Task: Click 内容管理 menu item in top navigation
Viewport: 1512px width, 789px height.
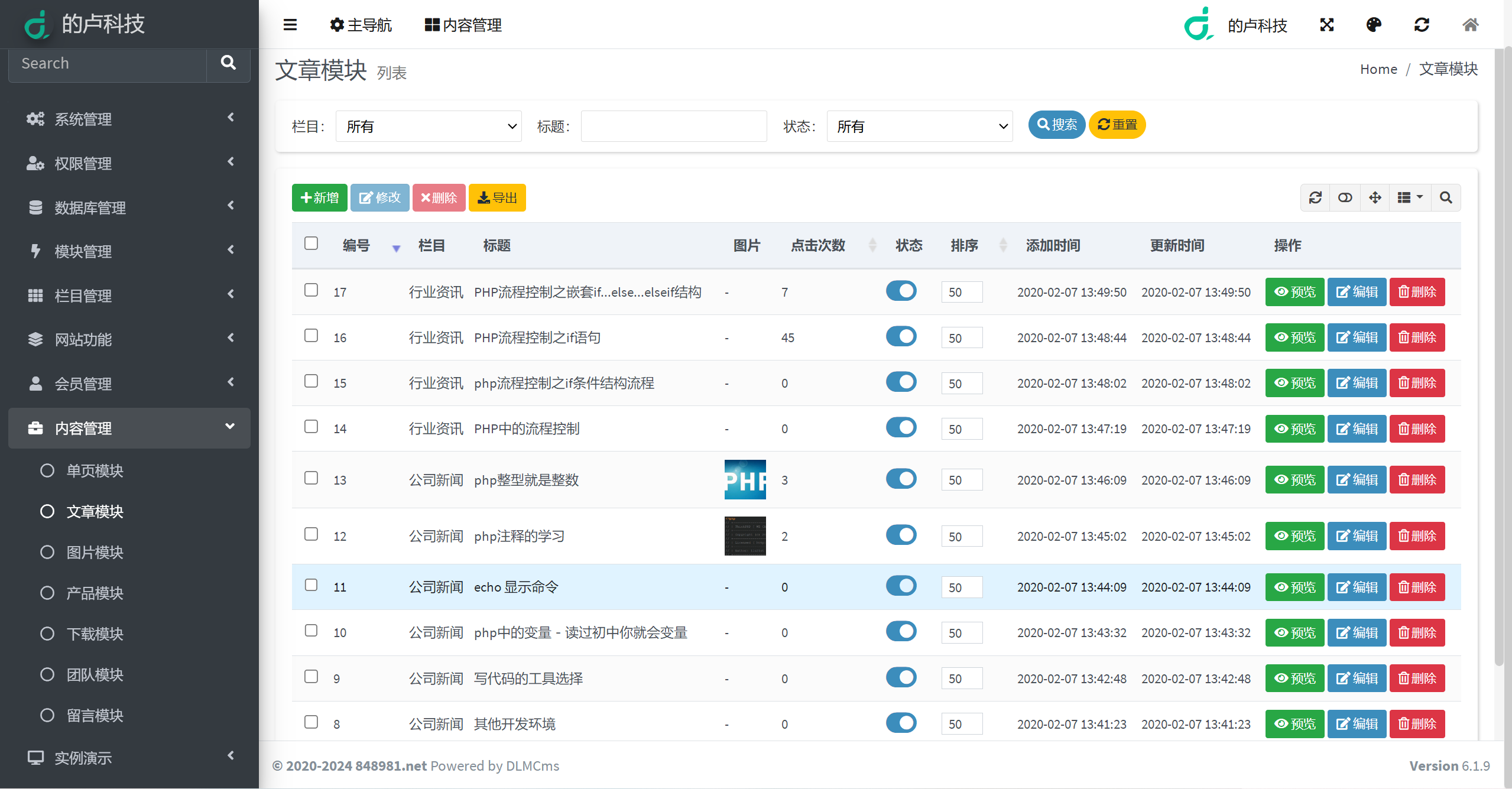Action: [461, 25]
